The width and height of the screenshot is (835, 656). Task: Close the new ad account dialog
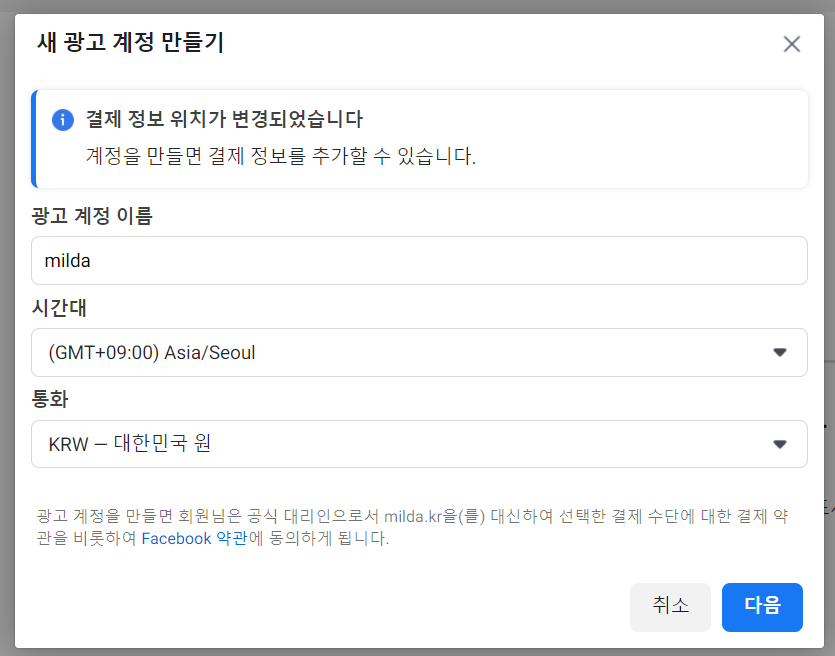(x=792, y=44)
